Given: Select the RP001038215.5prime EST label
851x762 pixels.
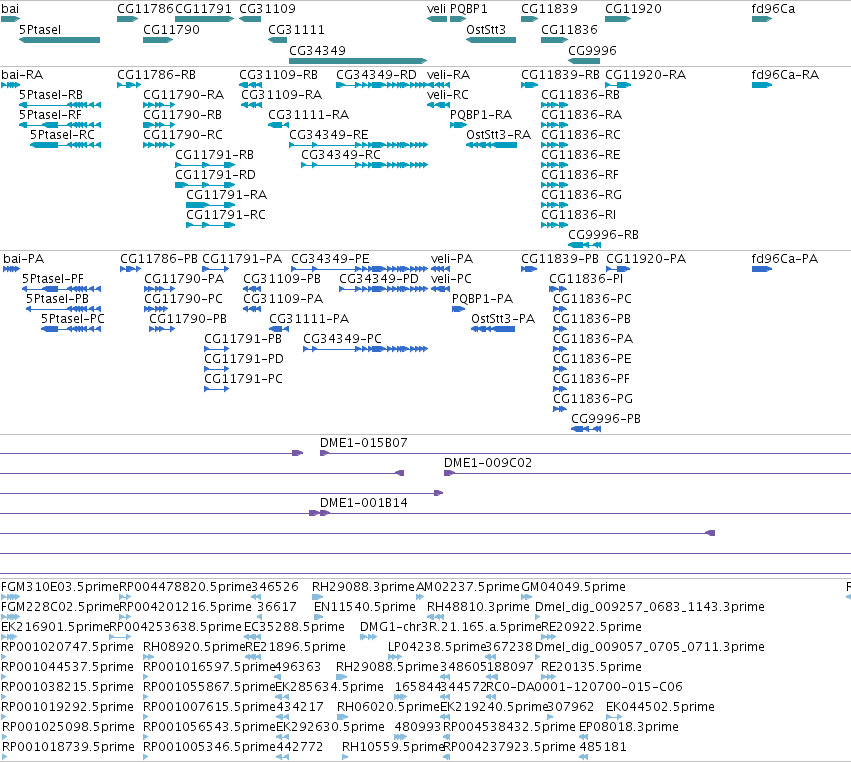Looking at the screenshot, I should pyautogui.click(x=67, y=687).
